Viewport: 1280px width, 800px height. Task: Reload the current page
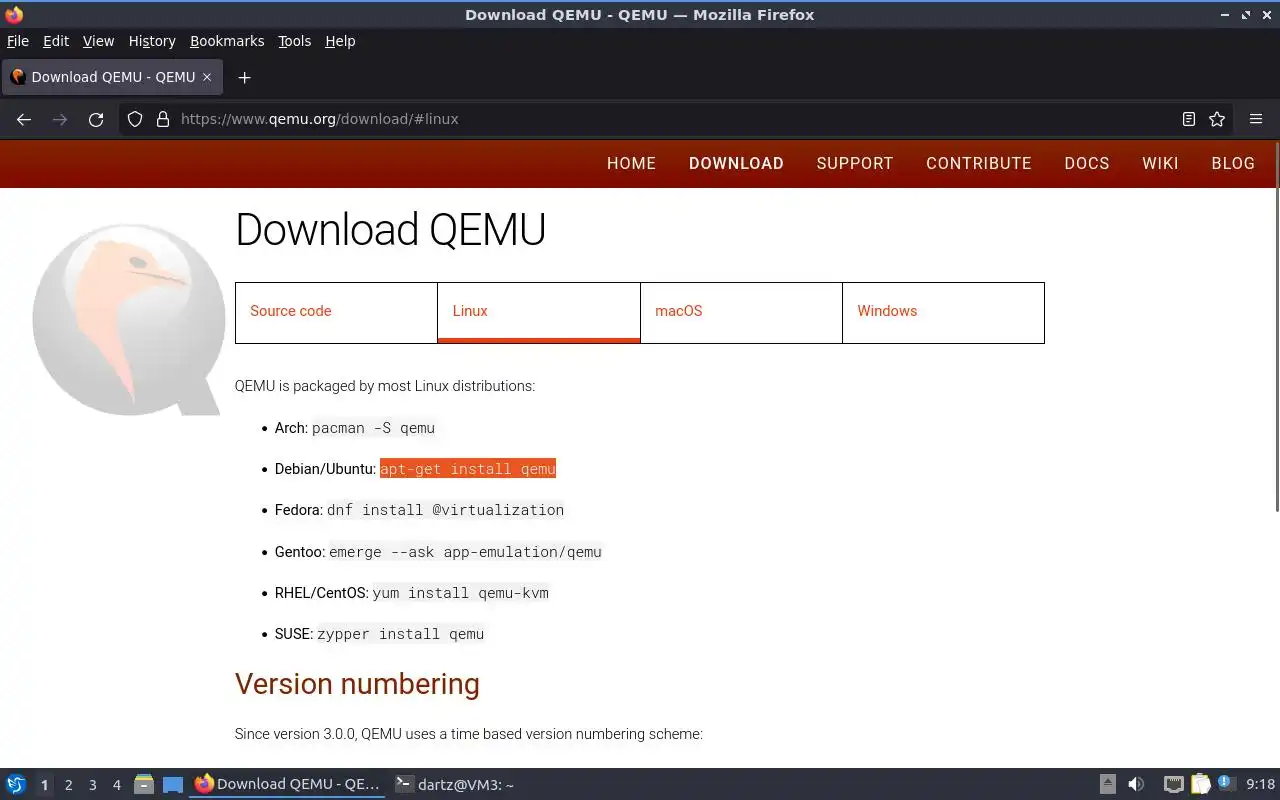pyautogui.click(x=96, y=119)
